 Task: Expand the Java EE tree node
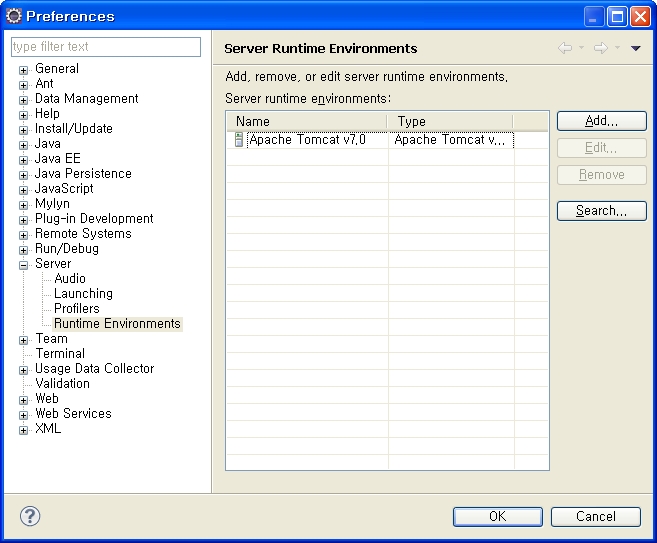(x=24, y=160)
